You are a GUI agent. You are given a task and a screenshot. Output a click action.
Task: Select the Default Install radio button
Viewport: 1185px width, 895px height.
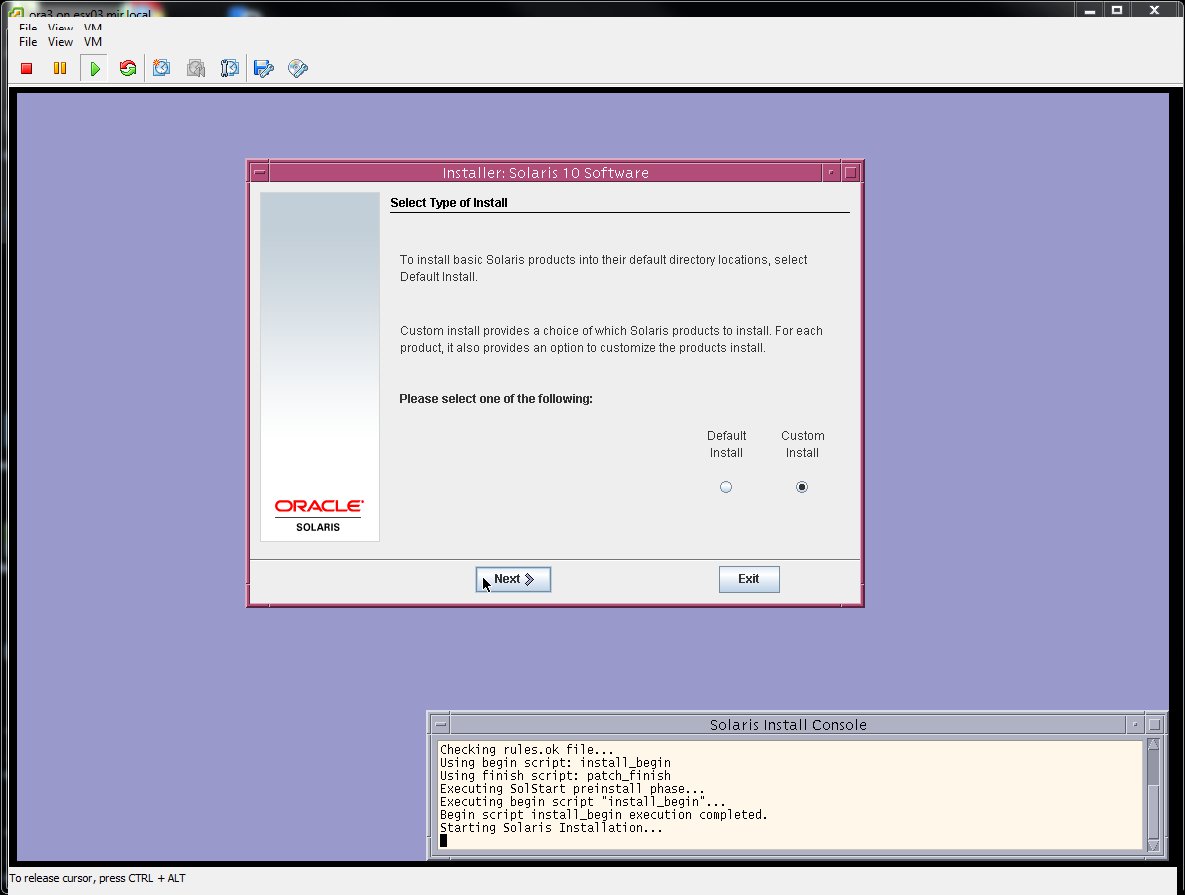tap(726, 487)
